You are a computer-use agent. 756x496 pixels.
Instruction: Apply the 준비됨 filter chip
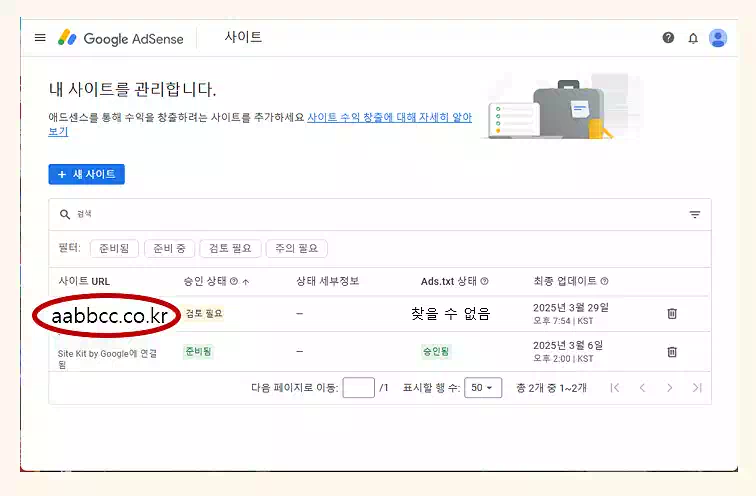click(x=114, y=248)
